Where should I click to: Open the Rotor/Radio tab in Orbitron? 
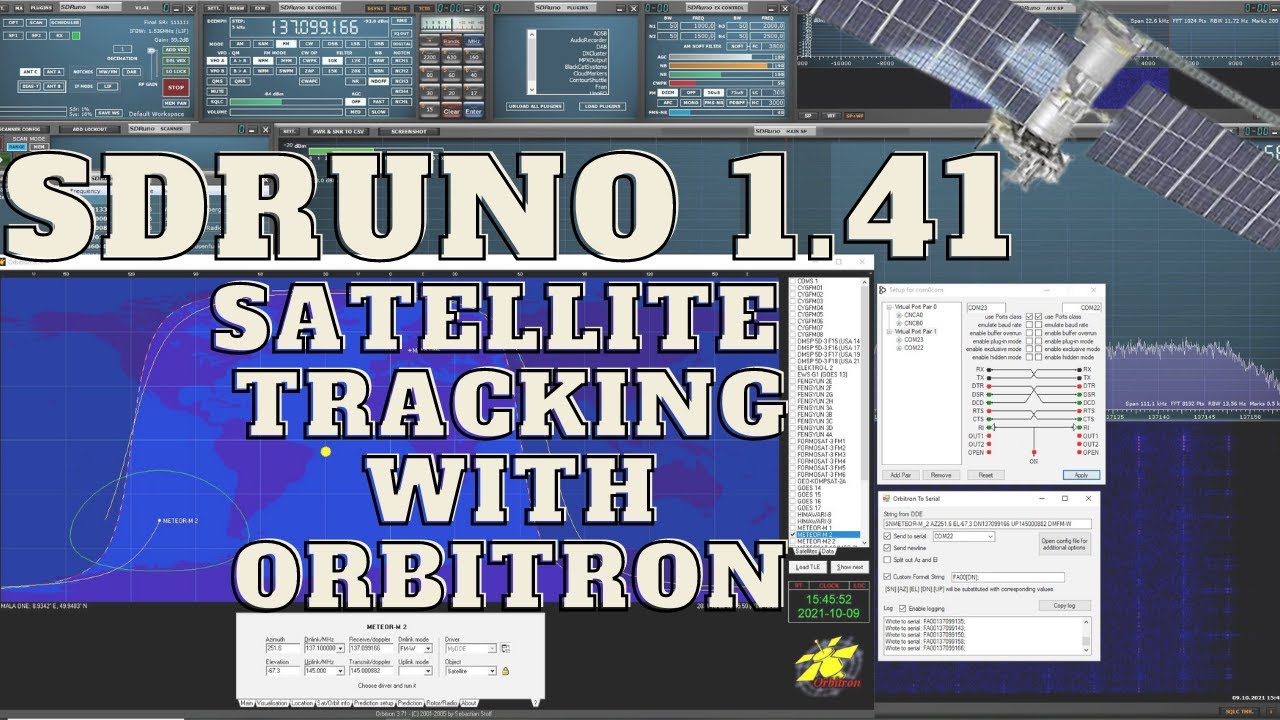pos(442,703)
